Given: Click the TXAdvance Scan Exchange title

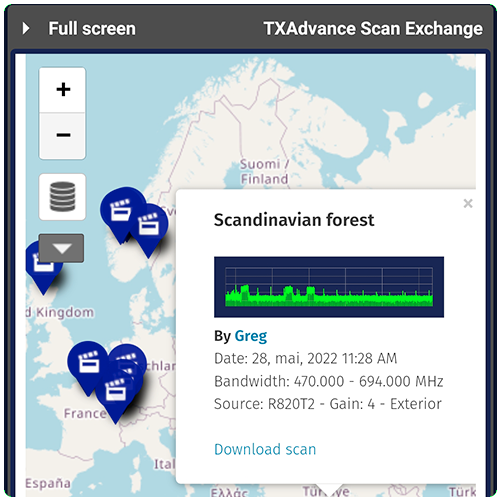Looking at the screenshot, I should tap(373, 28).
